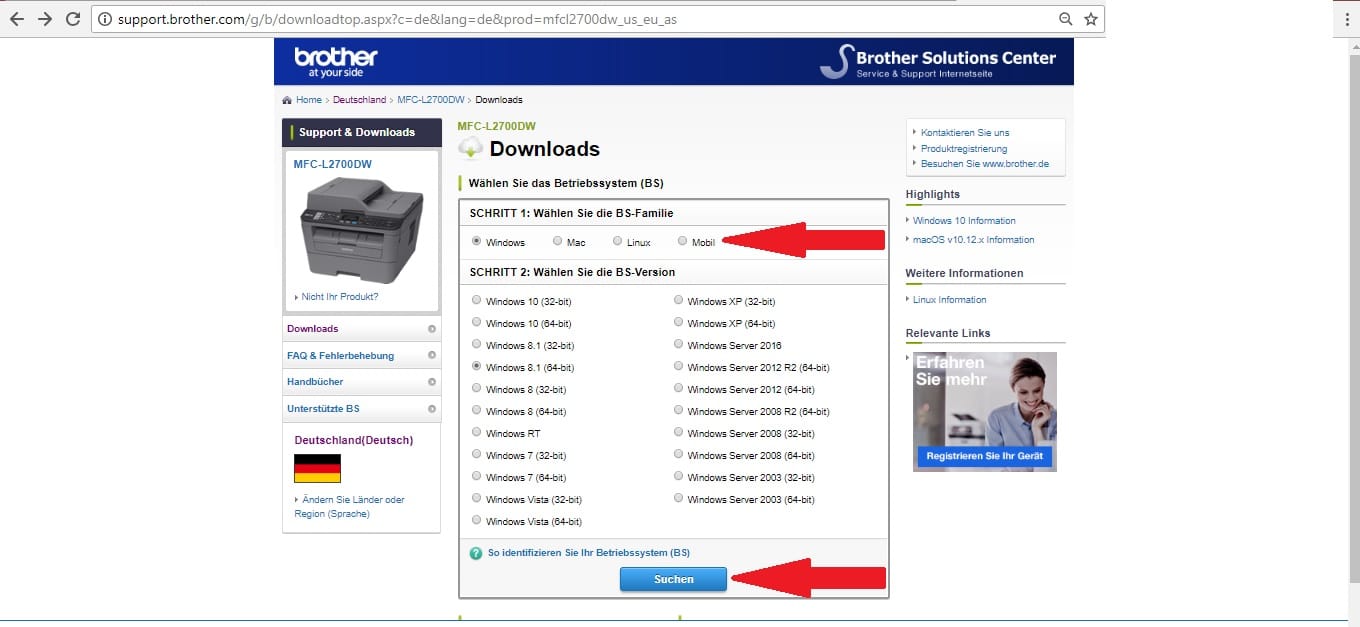The height and width of the screenshot is (627, 1360).
Task: Choose Windows 8.1 (64-bit)
Action: click(476, 366)
